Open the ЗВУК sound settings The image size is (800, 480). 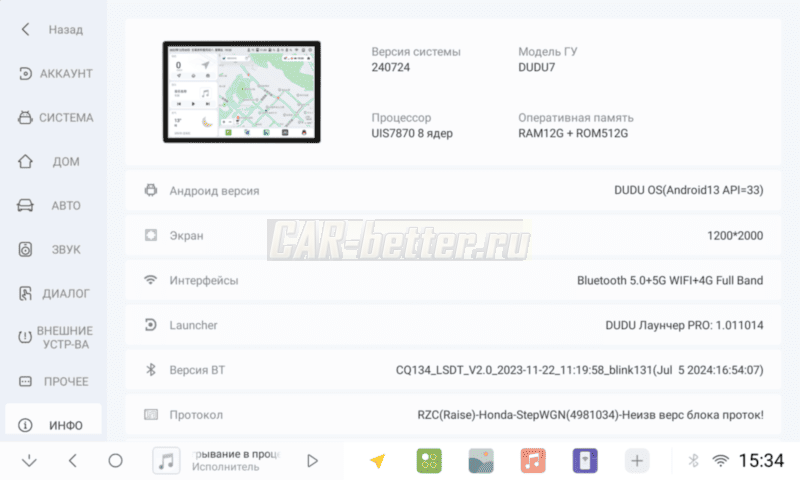pos(54,250)
